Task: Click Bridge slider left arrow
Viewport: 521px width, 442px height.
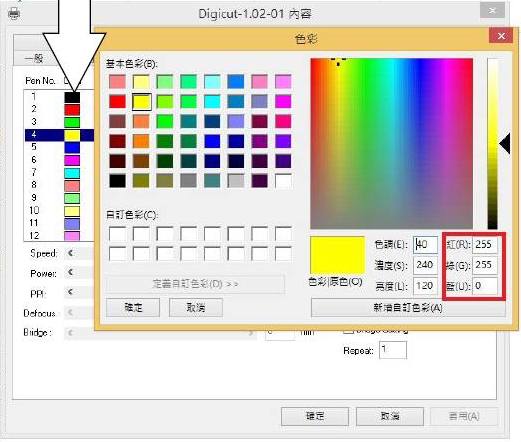Action: pos(70,332)
